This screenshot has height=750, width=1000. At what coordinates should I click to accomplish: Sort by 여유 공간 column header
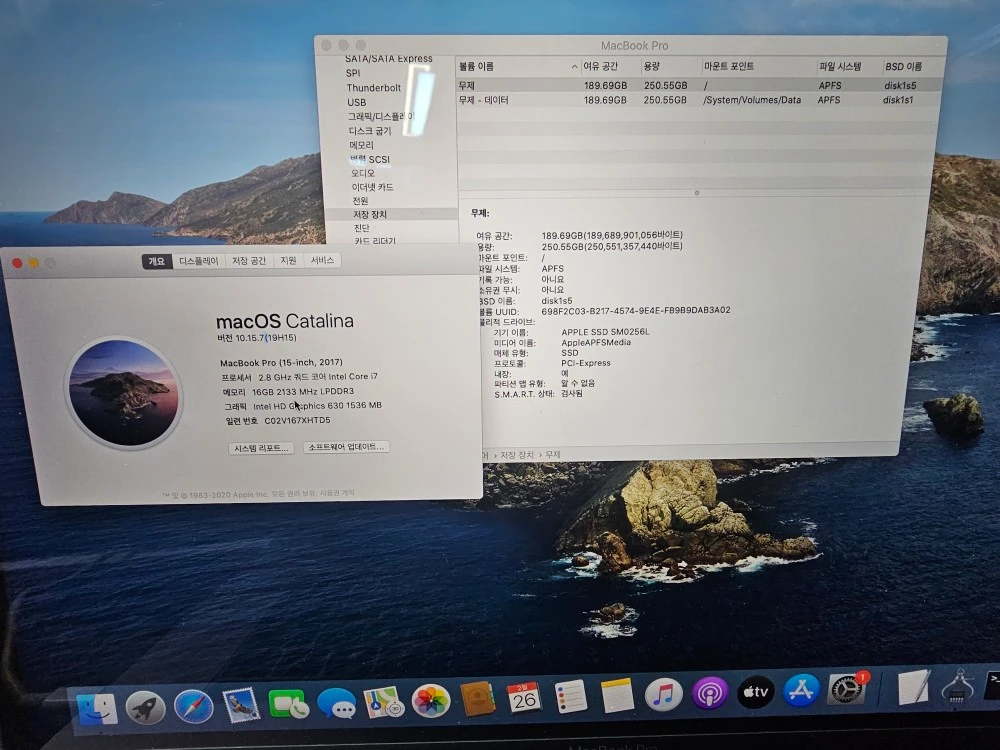(610, 66)
